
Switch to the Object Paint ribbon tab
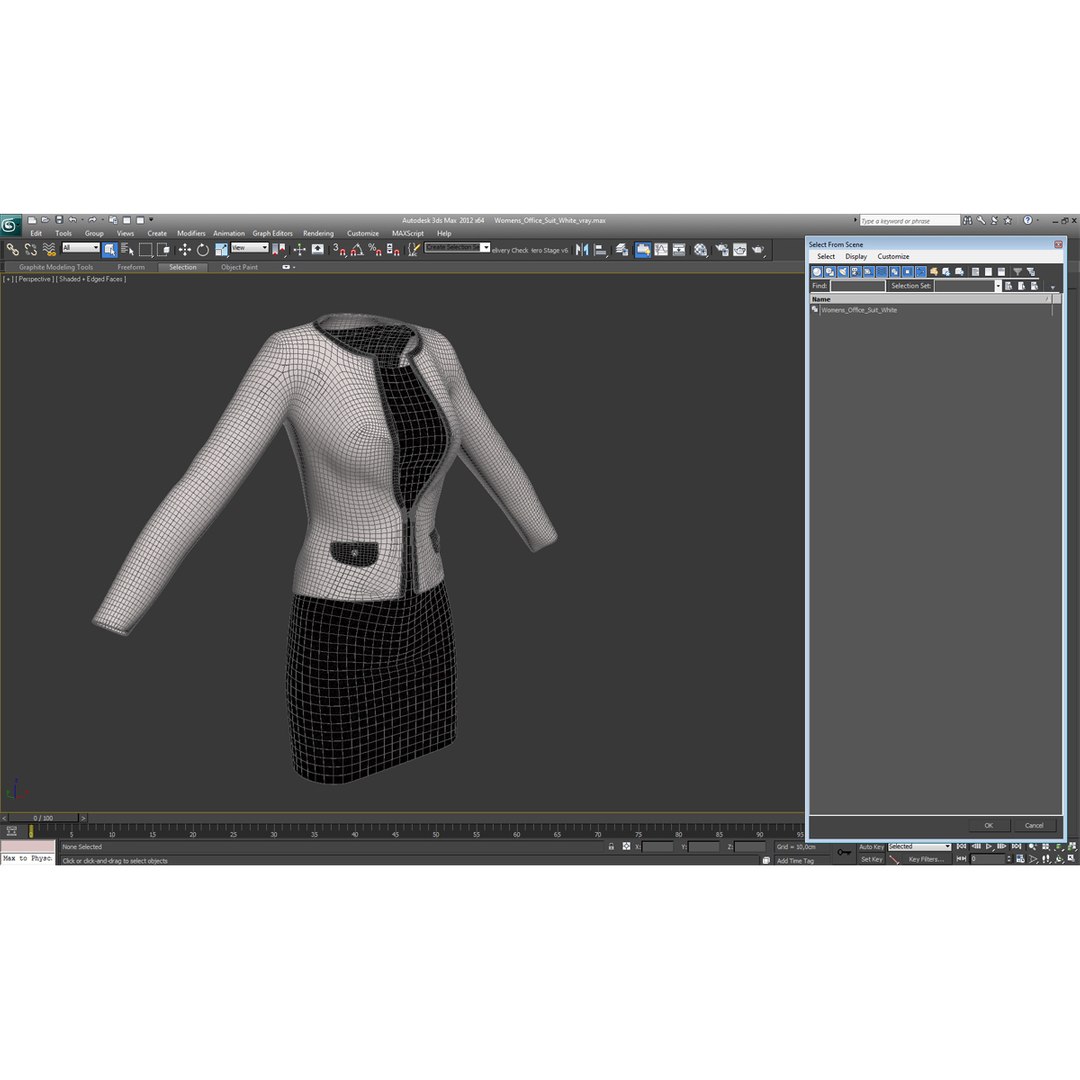[239, 267]
